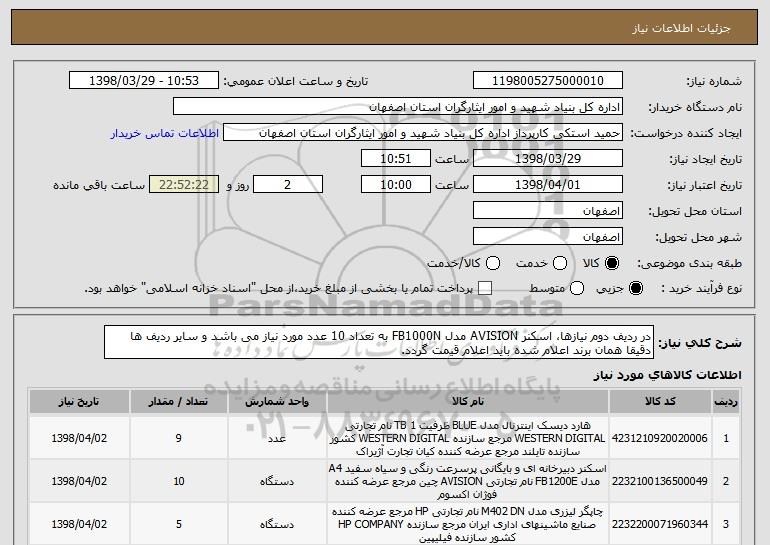
Task: Click the creation time field 10:51
Action: pos(396,159)
